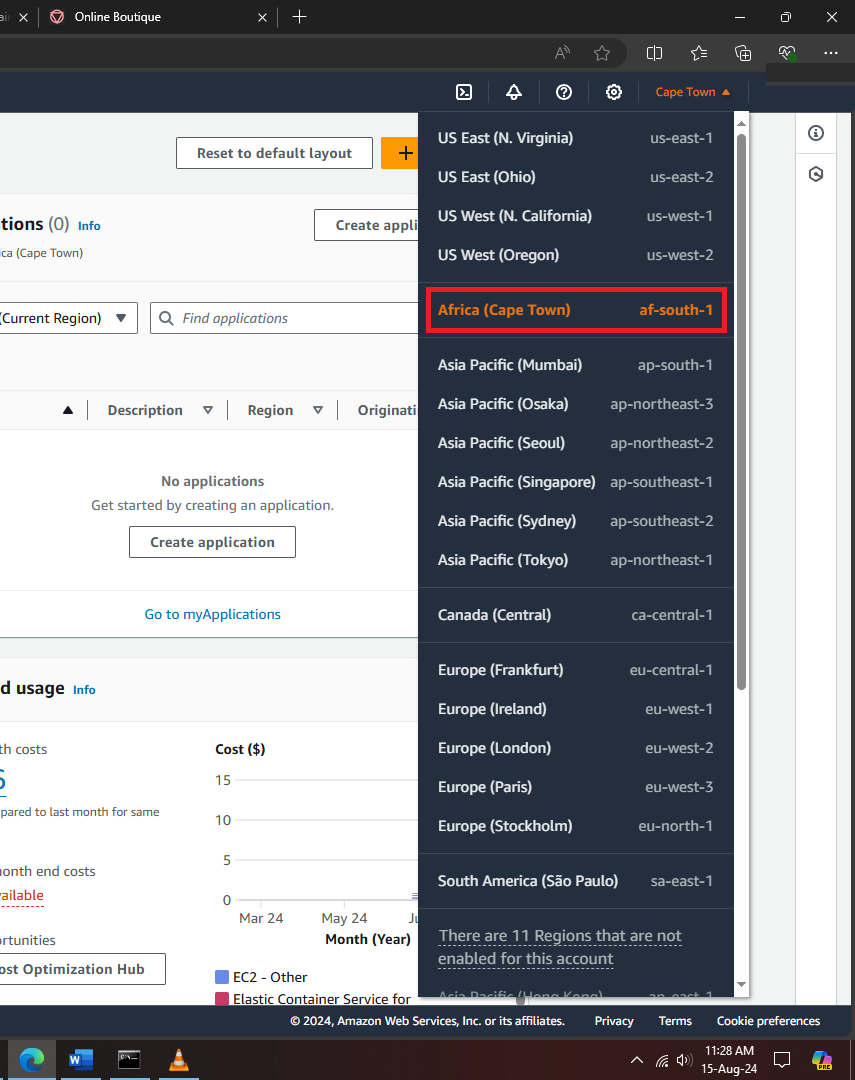855x1080 pixels.
Task: Click the 11 Regions not enabled note
Action: click(559, 947)
